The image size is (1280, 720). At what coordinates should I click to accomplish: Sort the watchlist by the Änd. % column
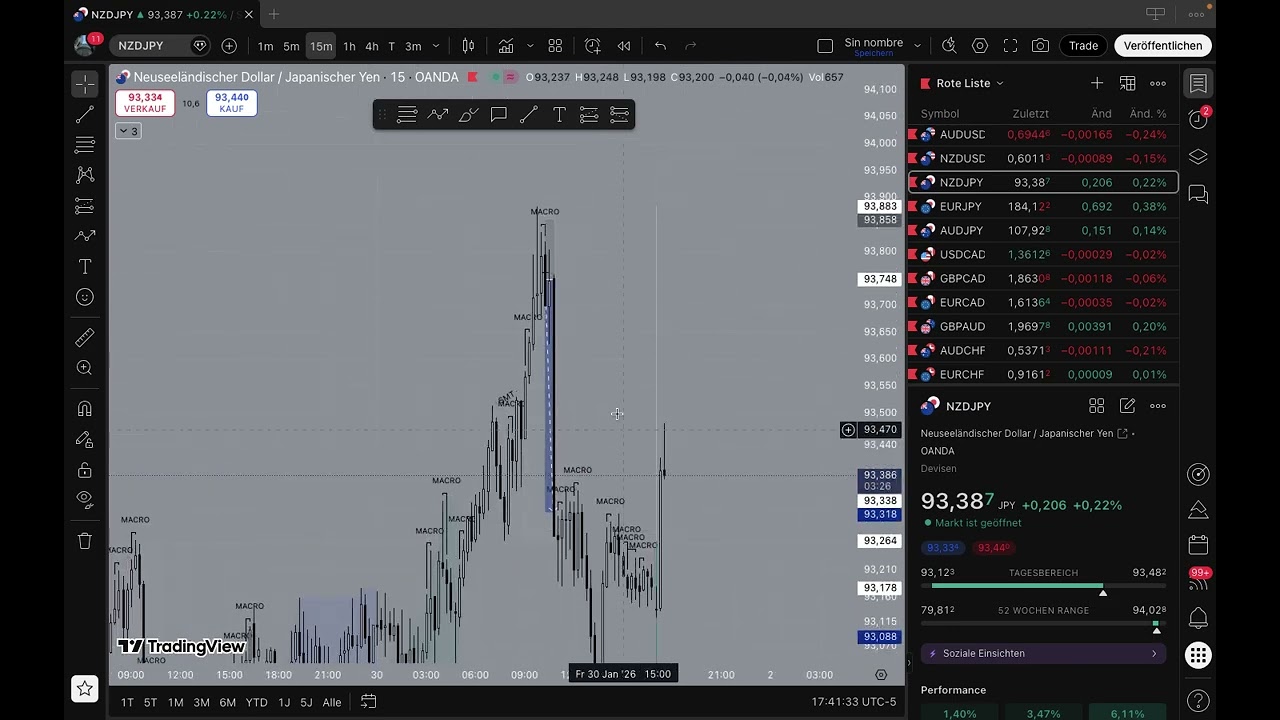tap(1148, 114)
